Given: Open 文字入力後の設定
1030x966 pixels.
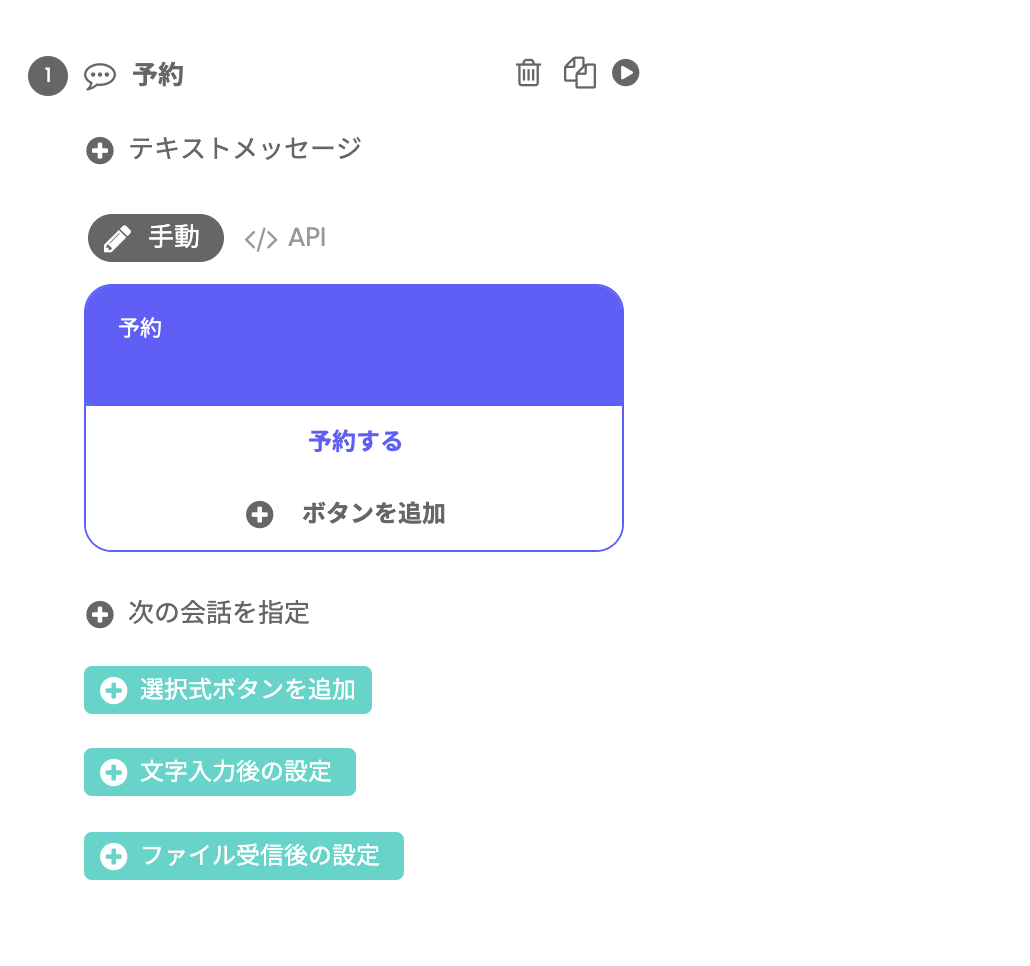Looking at the screenshot, I should tap(220, 772).
